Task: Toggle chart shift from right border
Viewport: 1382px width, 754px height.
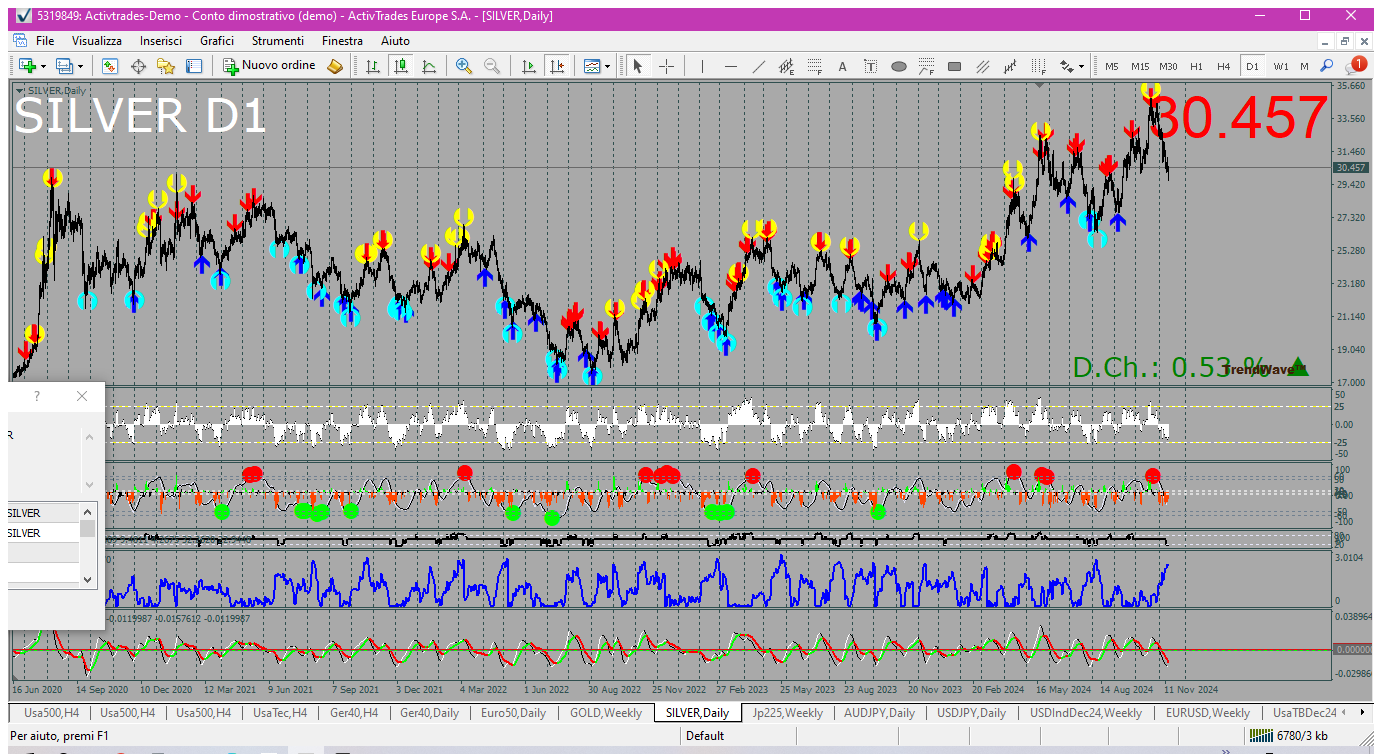Action: pos(556,66)
